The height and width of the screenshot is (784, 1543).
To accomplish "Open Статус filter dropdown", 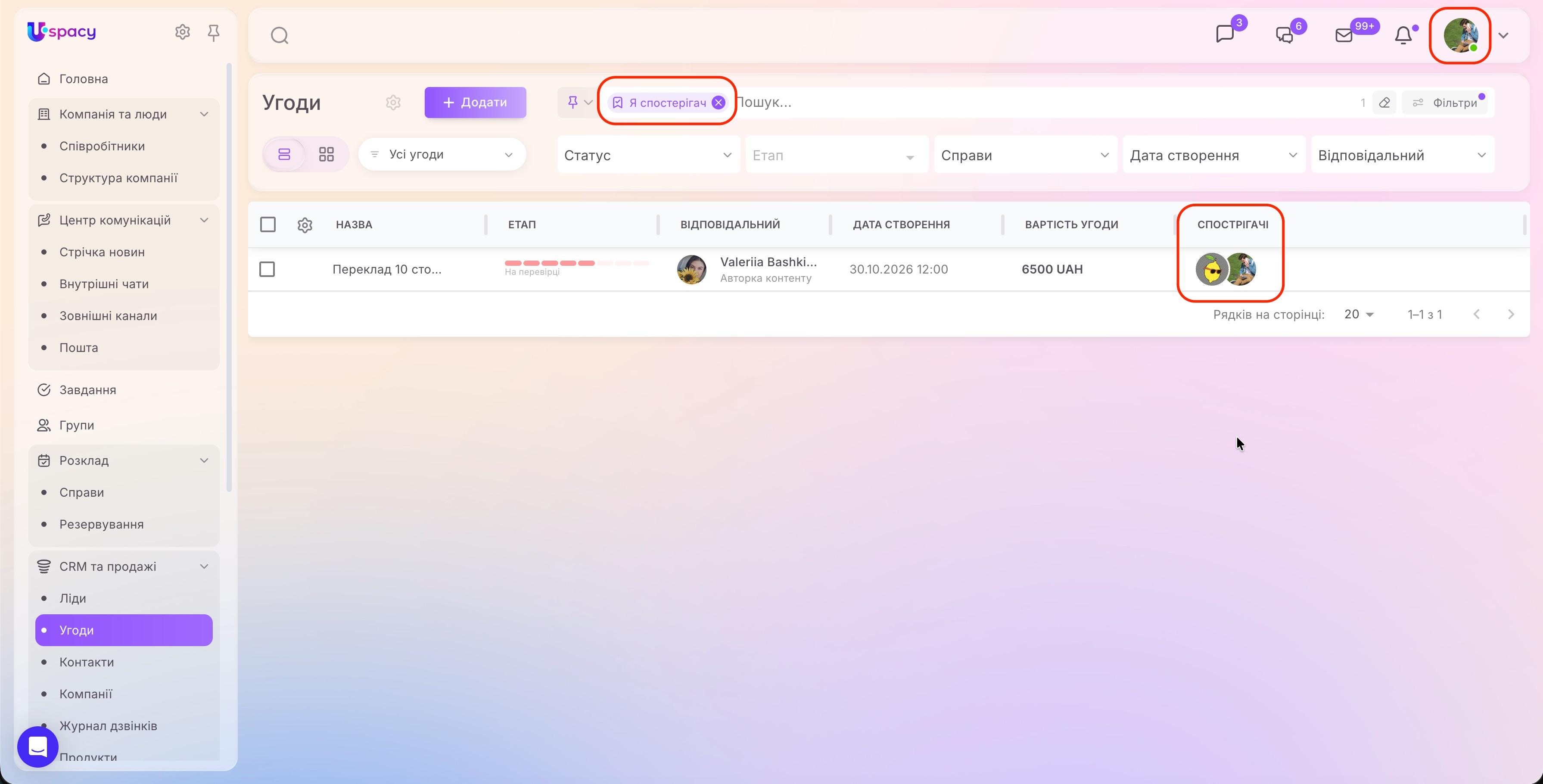I will click(648, 155).
